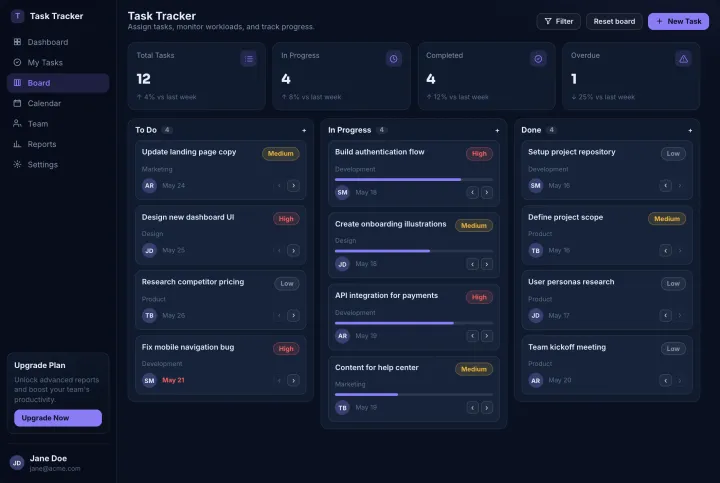720x483 pixels.
Task: Move 'Create onboarding illustrations' forward
Action: 487,264
